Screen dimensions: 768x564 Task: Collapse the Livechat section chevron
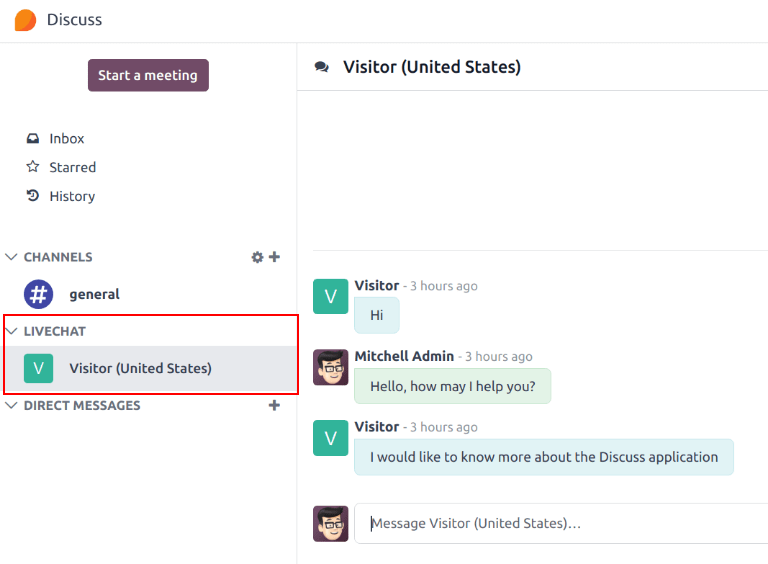point(12,331)
